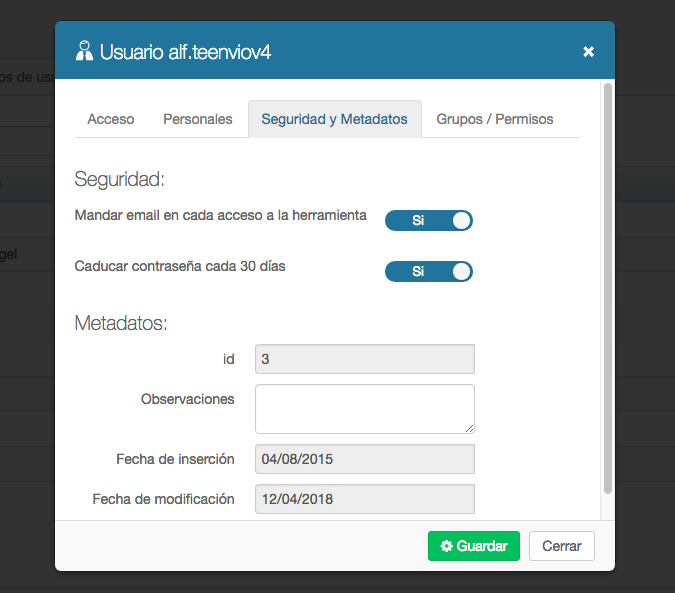
Task: Click the Fecha de inserción field
Action: (x=364, y=459)
